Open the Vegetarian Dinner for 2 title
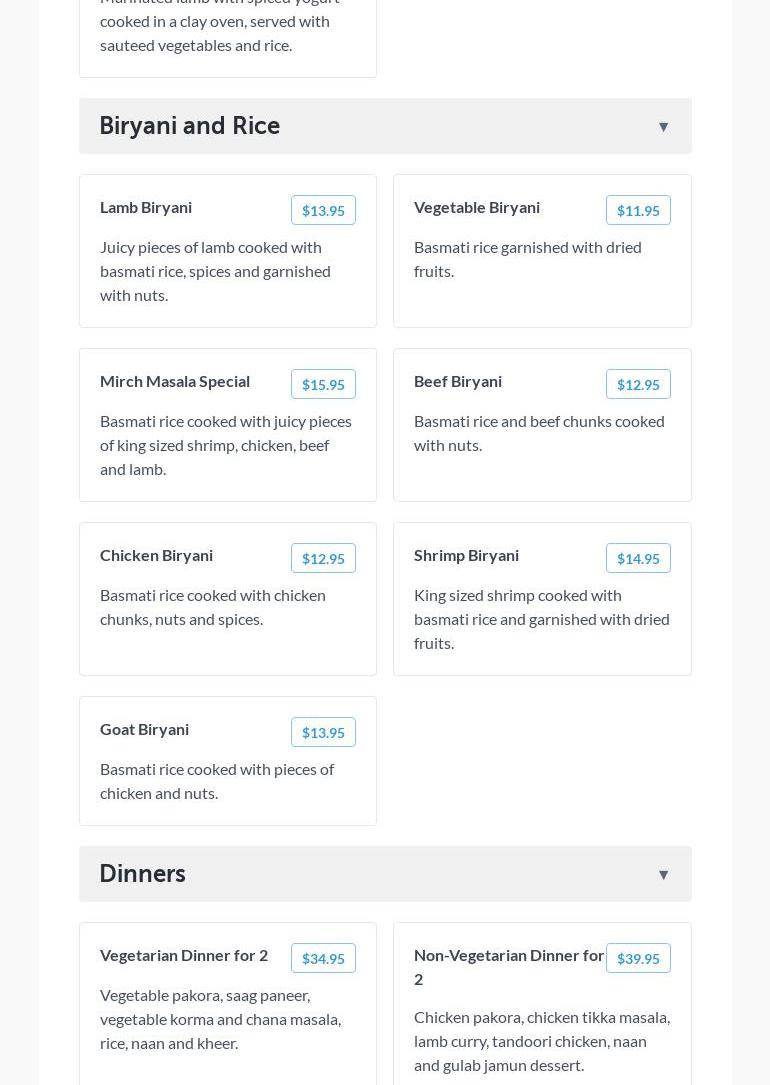 (x=184, y=955)
